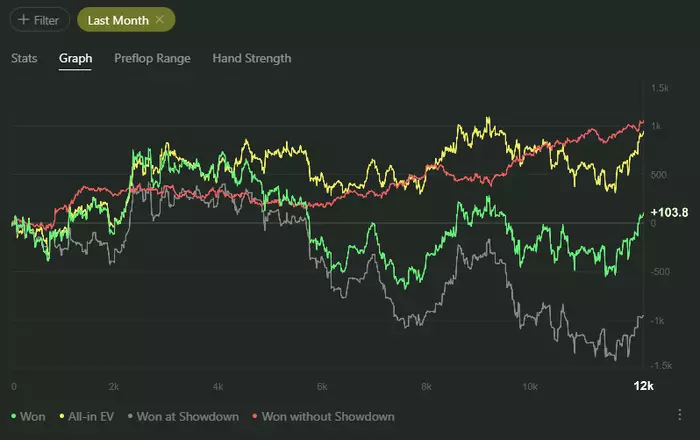Click the 12k marker on the x-axis
The height and width of the screenshot is (440, 700).
coord(644,386)
